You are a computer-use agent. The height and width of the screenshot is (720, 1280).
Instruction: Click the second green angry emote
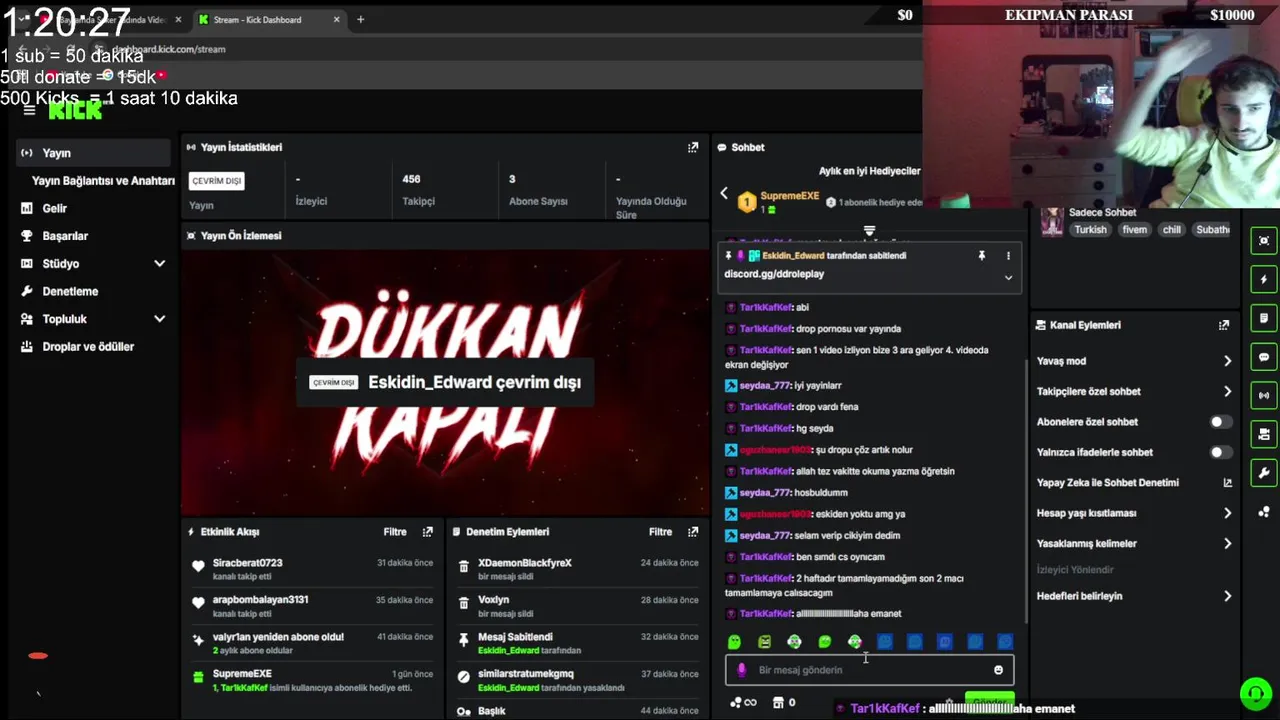764,642
